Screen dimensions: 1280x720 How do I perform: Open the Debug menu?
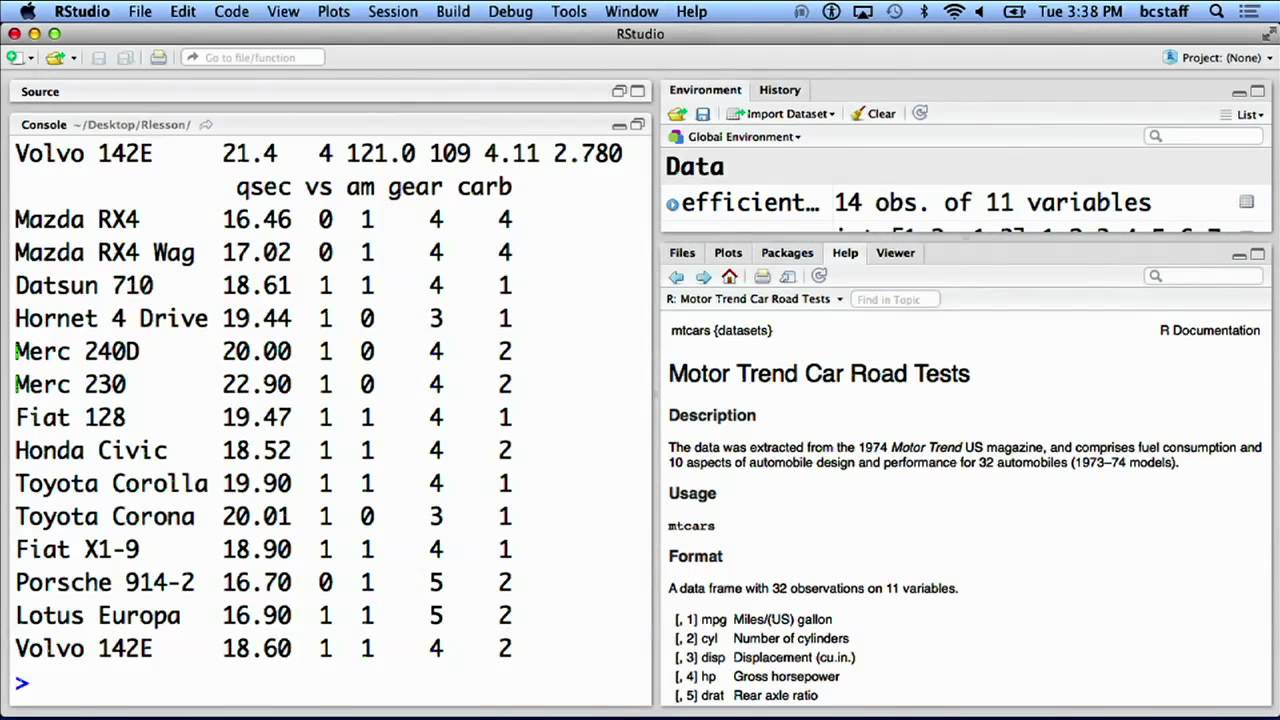tap(510, 12)
